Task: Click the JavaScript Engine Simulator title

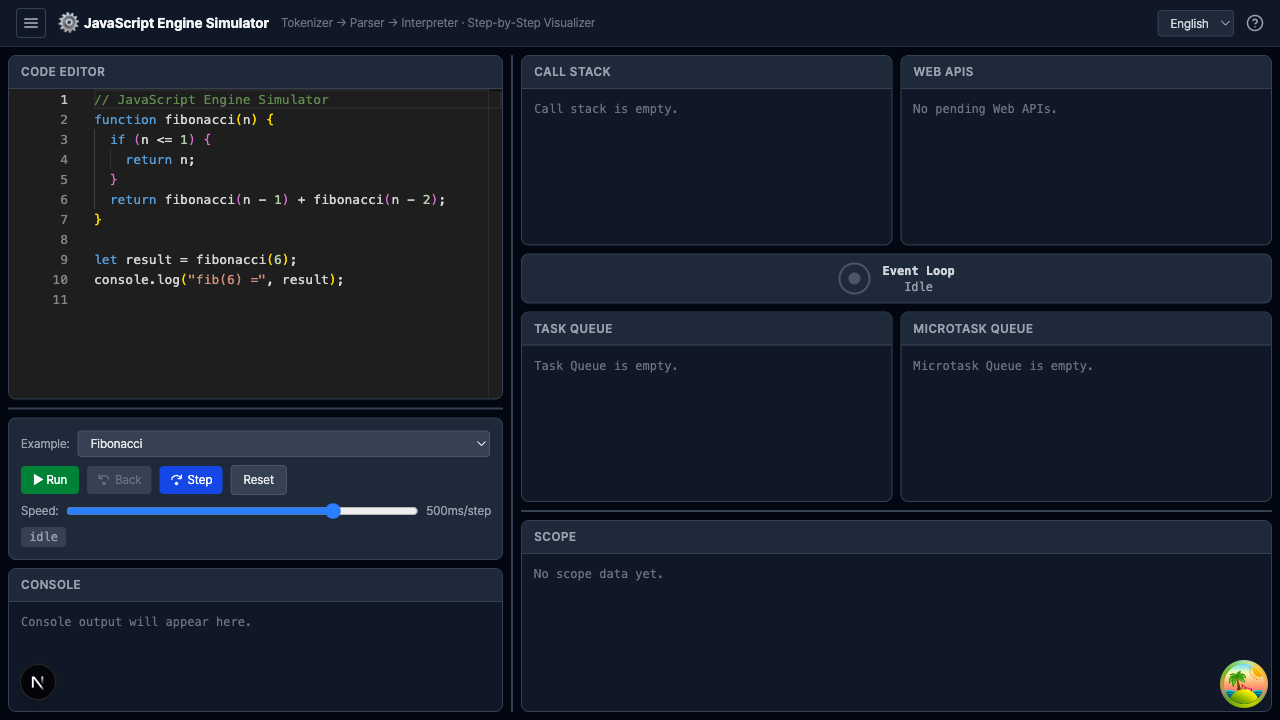Action: pyautogui.click(x=176, y=23)
